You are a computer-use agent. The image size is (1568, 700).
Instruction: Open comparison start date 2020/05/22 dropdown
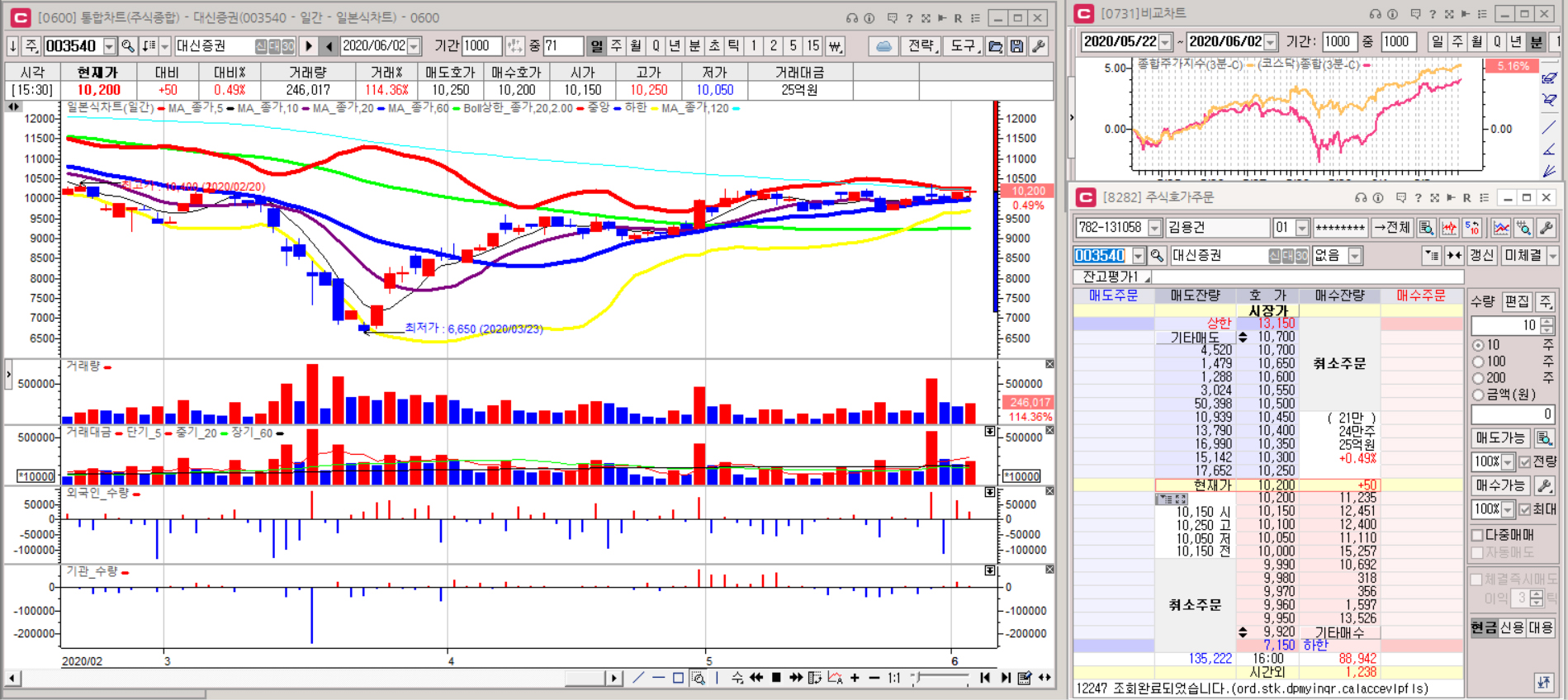pos(1165,41)
